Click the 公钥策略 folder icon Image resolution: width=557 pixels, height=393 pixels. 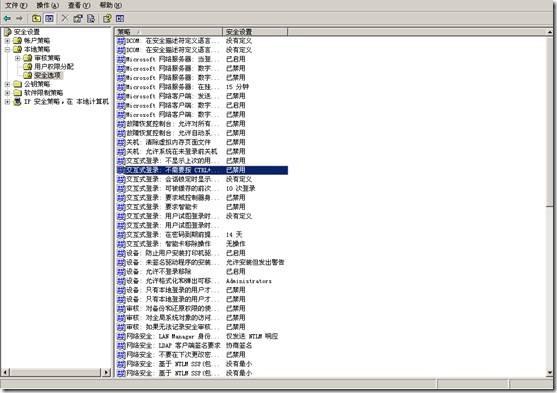(17, 84)
